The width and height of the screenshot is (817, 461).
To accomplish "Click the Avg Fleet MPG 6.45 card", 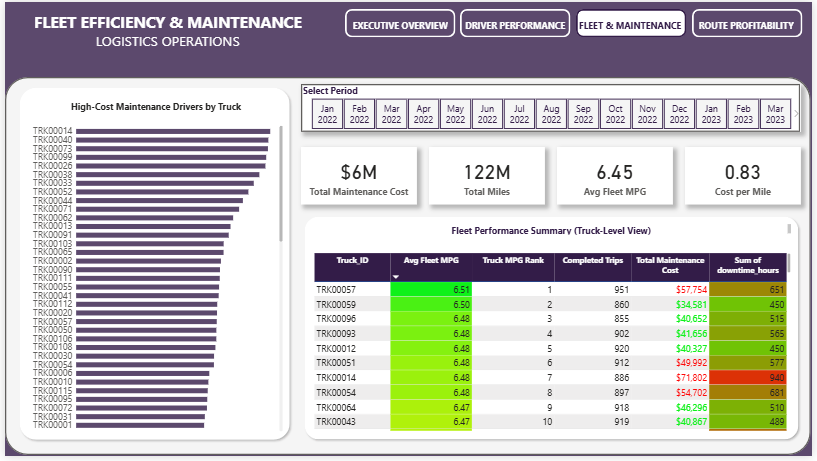I will [615, 176].
